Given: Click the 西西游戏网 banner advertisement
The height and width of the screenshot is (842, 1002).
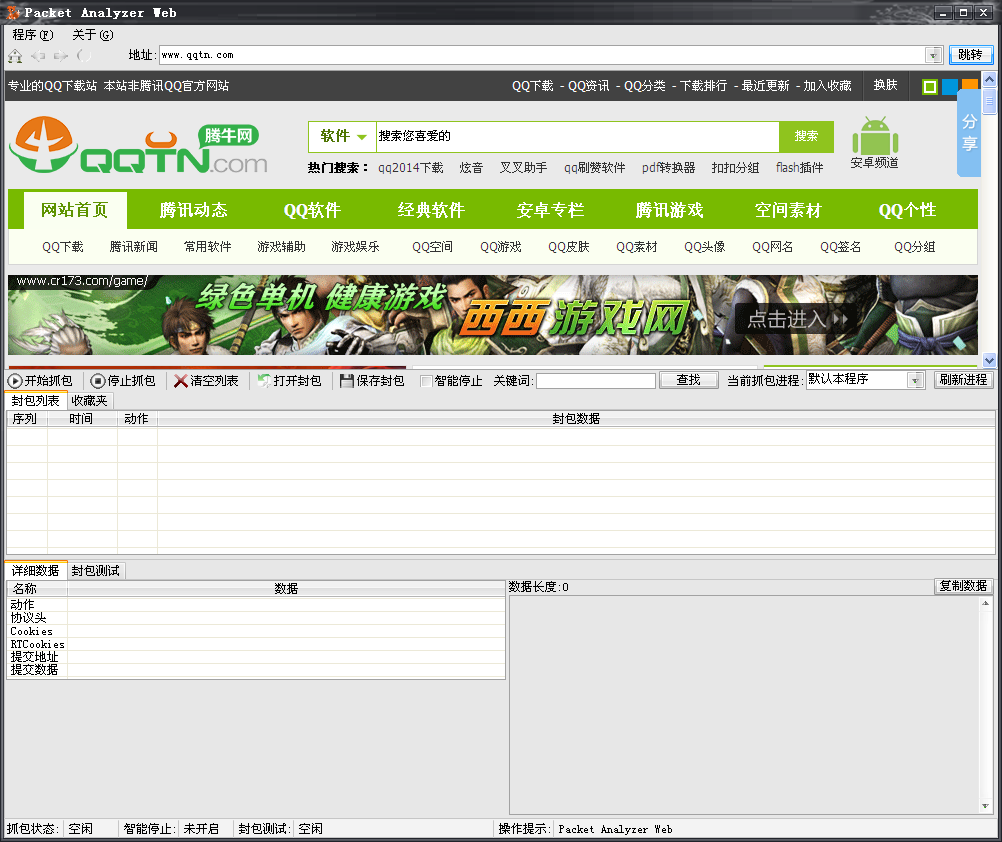Looking at the screenshot, I should (x=493, y=315).
